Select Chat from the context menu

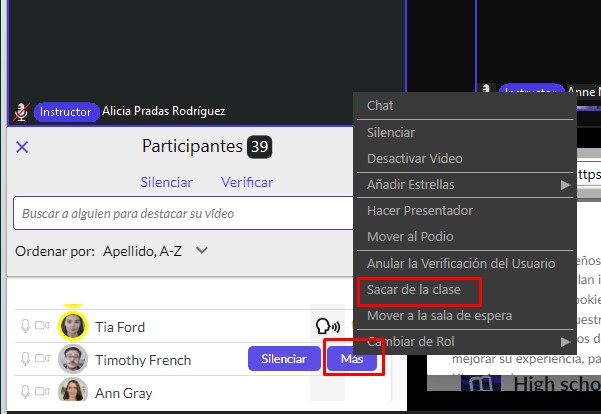tap(465, 106)
